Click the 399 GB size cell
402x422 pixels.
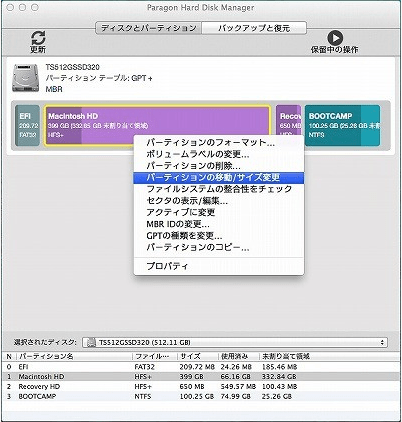(x=191, y=377)
